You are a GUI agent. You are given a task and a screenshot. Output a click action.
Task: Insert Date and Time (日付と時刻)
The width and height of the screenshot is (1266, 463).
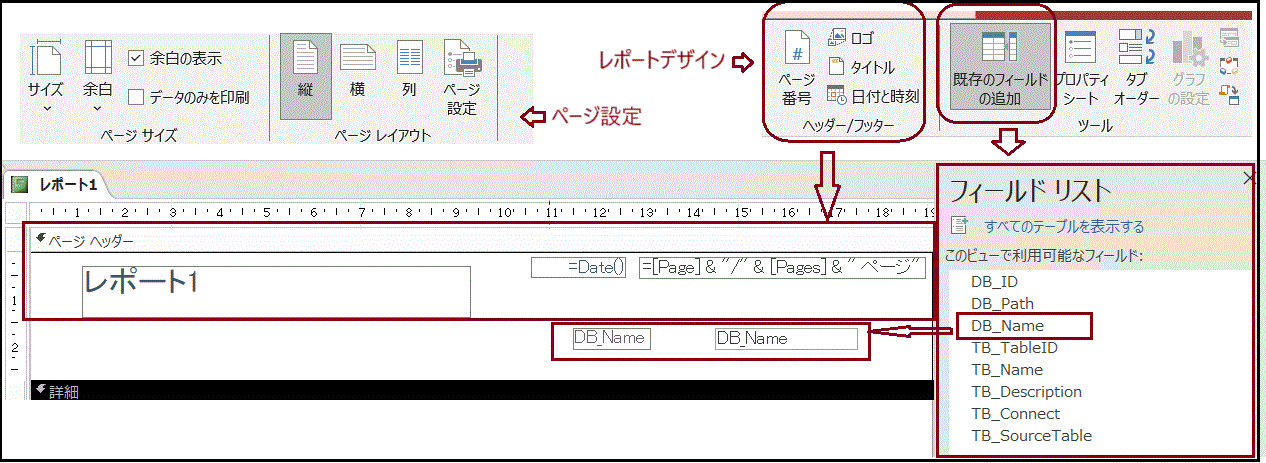click(x=872, y=96)
